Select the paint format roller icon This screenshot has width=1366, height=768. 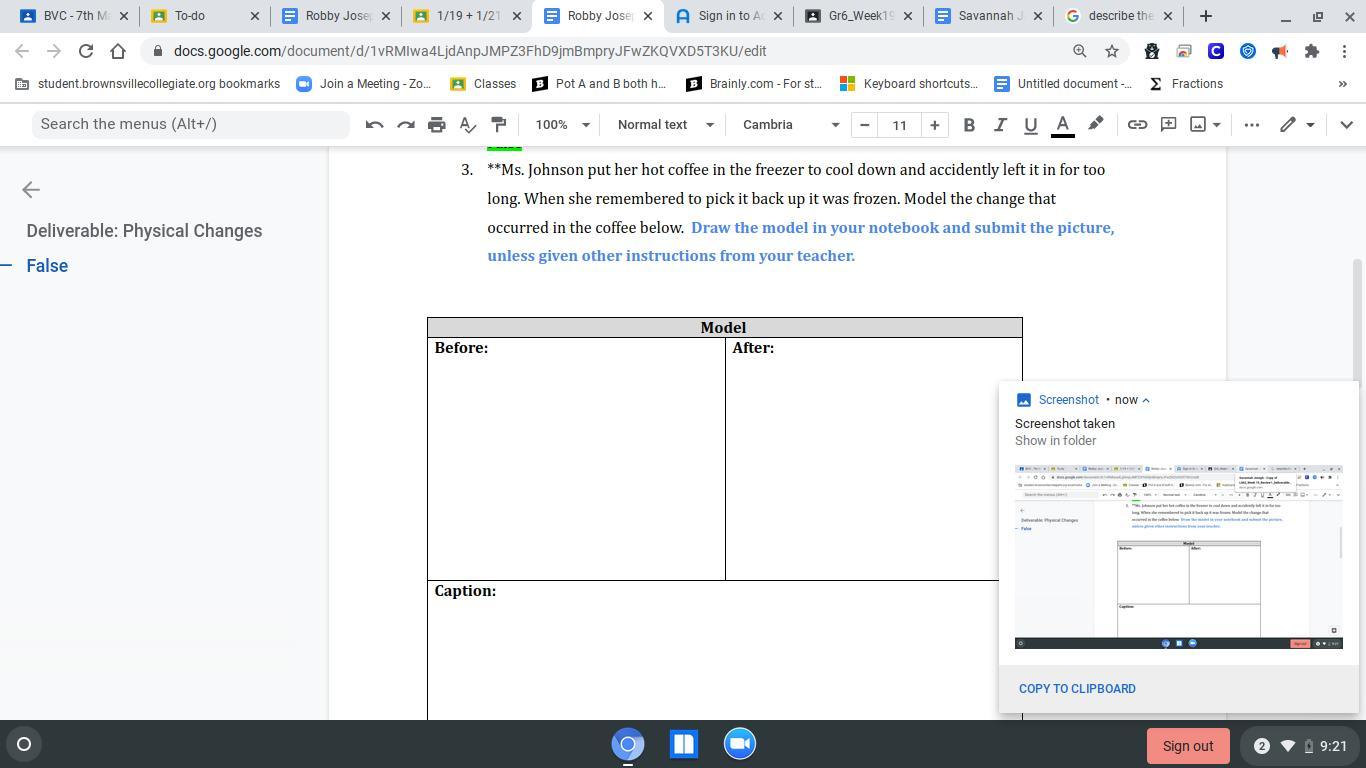(x=498, y=125)
